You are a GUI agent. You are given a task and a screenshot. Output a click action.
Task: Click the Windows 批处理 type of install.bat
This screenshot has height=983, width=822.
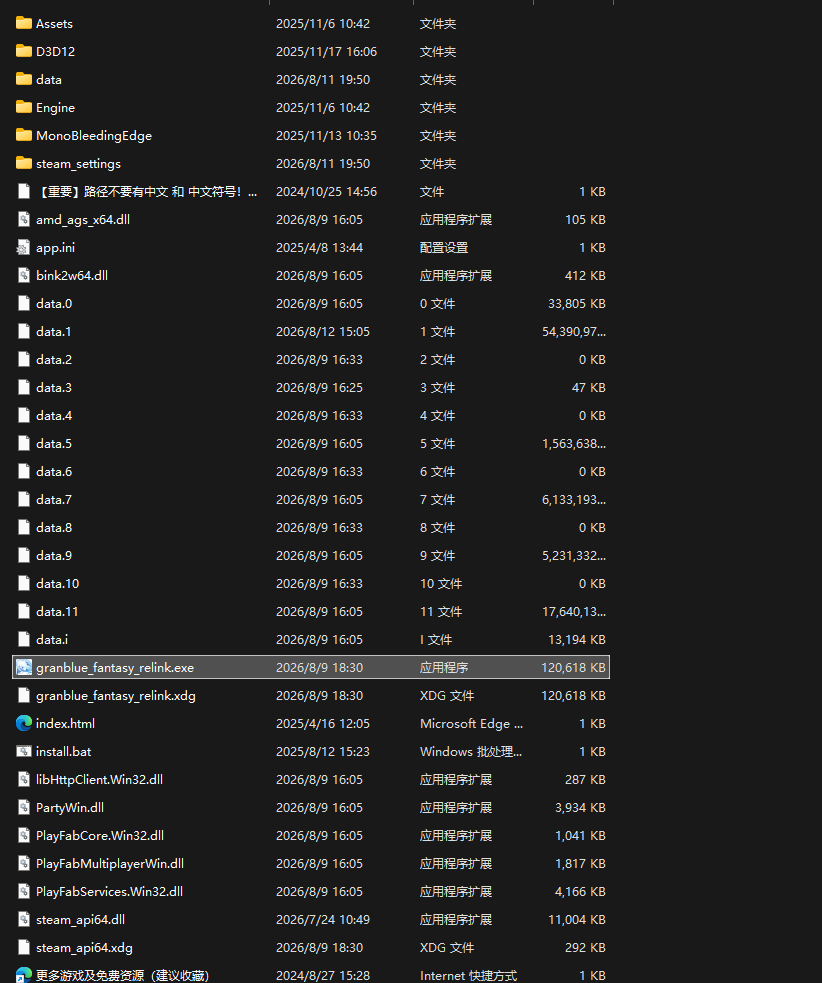471,752
